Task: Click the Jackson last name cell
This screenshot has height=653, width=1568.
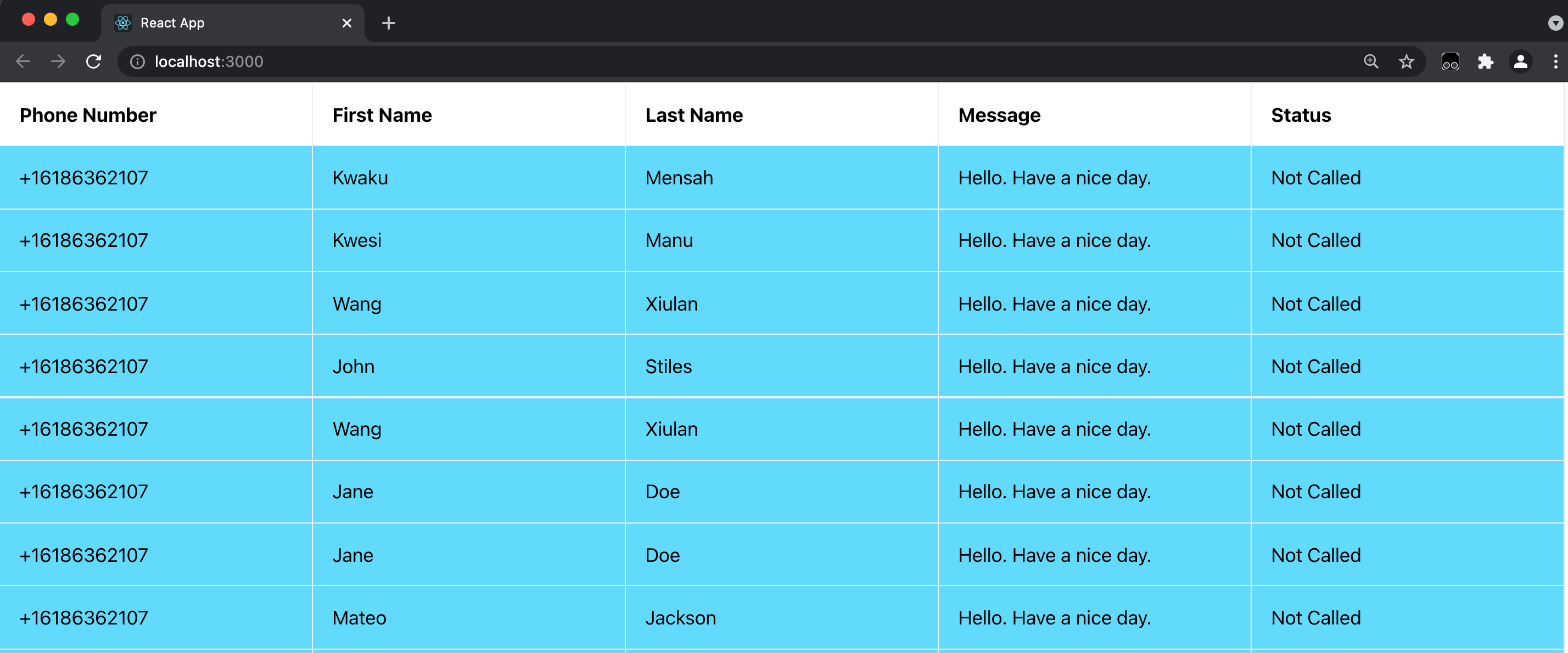Action: (x=681, y=618)
